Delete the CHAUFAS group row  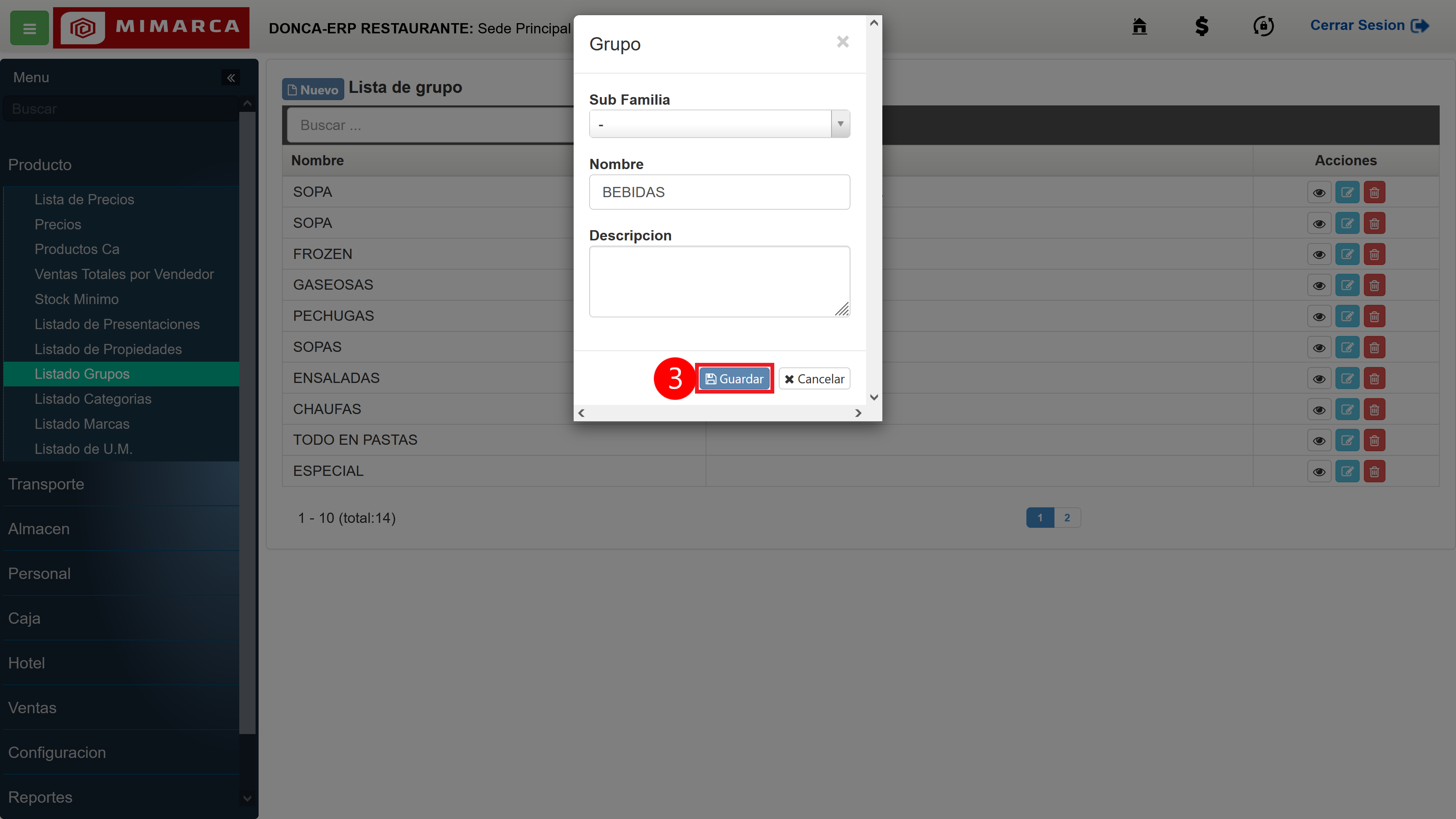(x=1374, y=410)
